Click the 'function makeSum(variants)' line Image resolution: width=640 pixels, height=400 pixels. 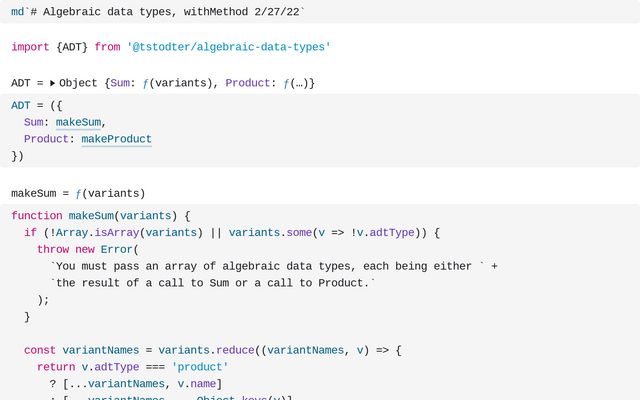100,216
